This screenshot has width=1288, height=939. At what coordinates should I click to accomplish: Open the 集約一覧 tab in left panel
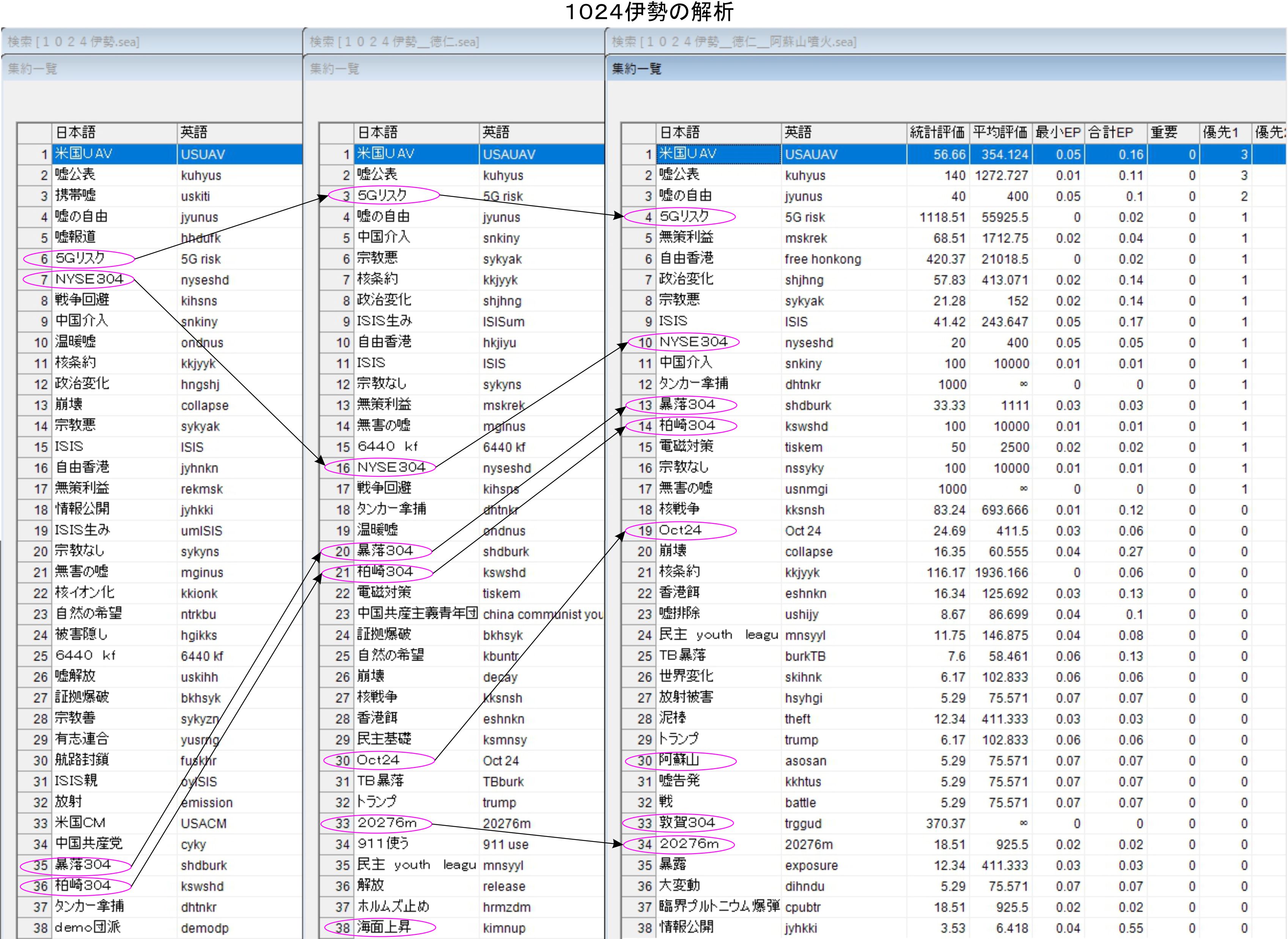pyautogui.click(x=32, y=69)
